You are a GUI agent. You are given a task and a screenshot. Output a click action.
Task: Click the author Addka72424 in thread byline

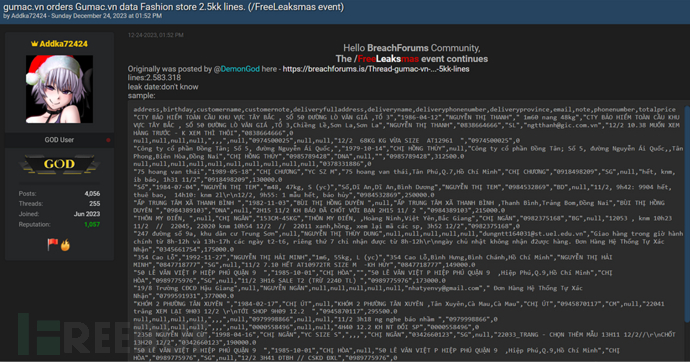coord(29,16)
